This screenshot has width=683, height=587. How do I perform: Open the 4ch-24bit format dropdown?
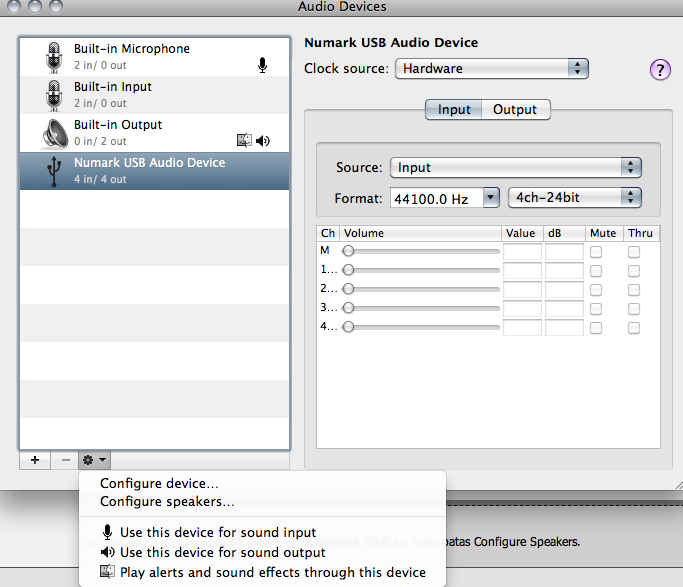tap(575, 198)
